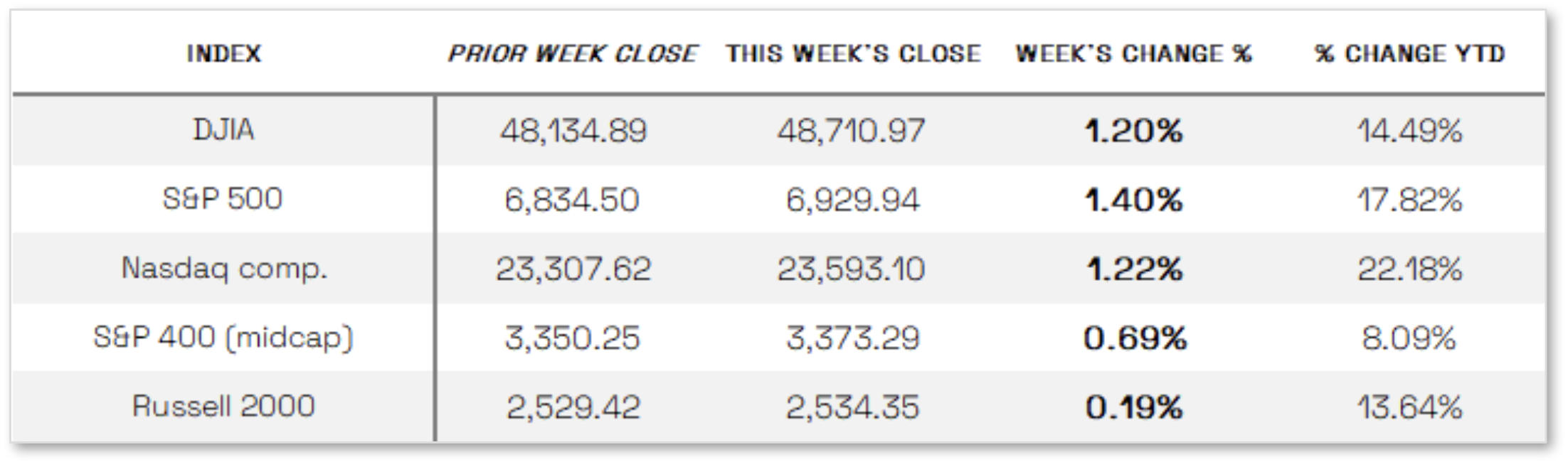The height and width of the screenshot is (462, 1568).
Task: Click DJIA prior close value 48,134.89
Action: (x=573, y=131)
